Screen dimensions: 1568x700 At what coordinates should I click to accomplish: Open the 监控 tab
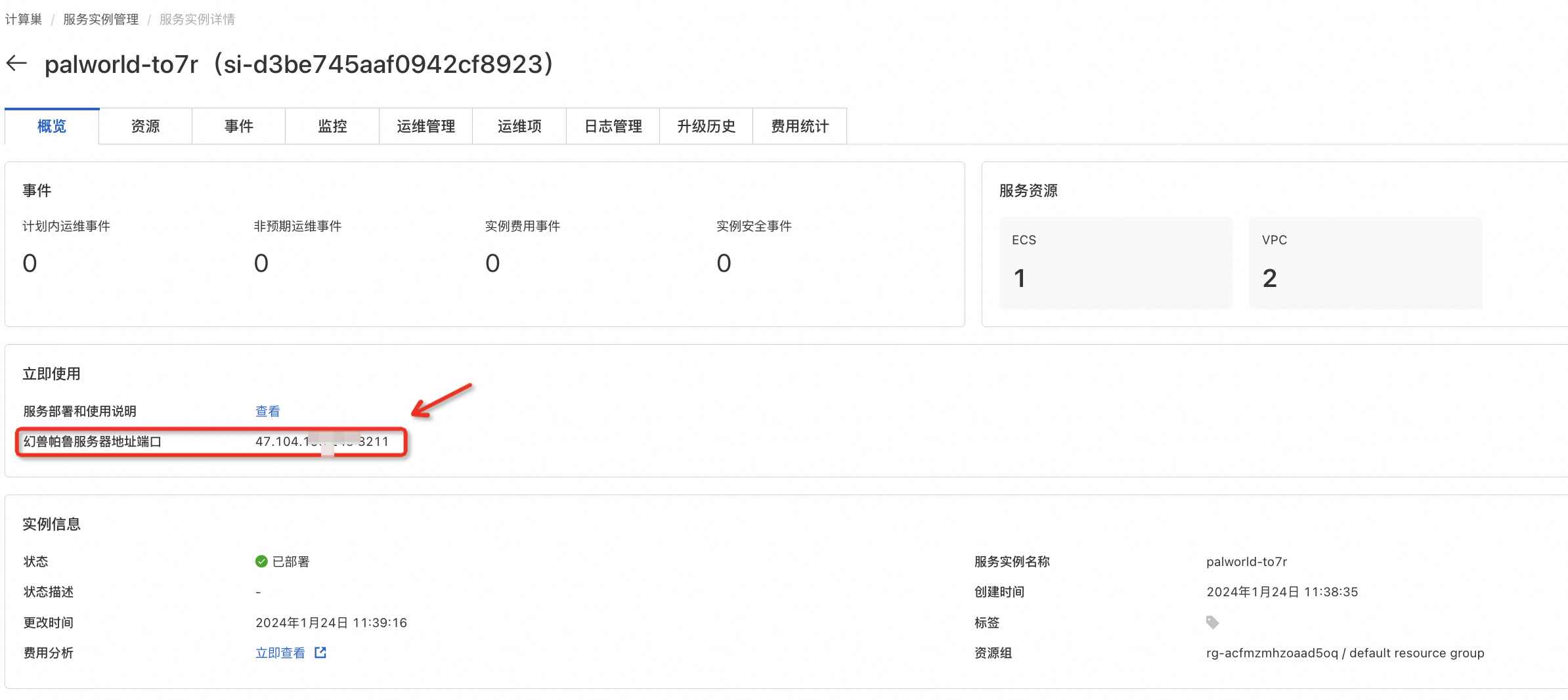pyautogui.click(x=332, y=126)
